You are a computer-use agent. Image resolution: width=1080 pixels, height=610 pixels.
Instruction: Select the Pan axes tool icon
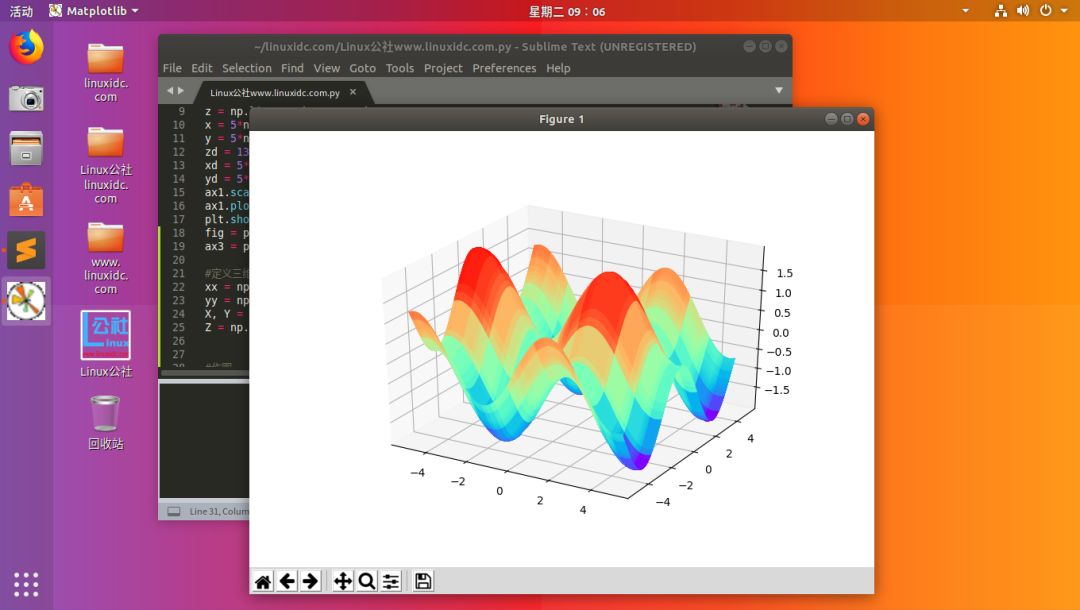[x=342, y=581]
